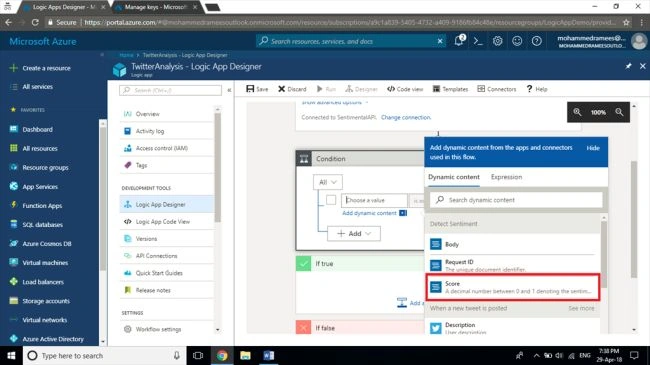The height and width of the screenshot is (365, 650).
Task: Open the help question mark icon
Action: [x=536, y=41]
